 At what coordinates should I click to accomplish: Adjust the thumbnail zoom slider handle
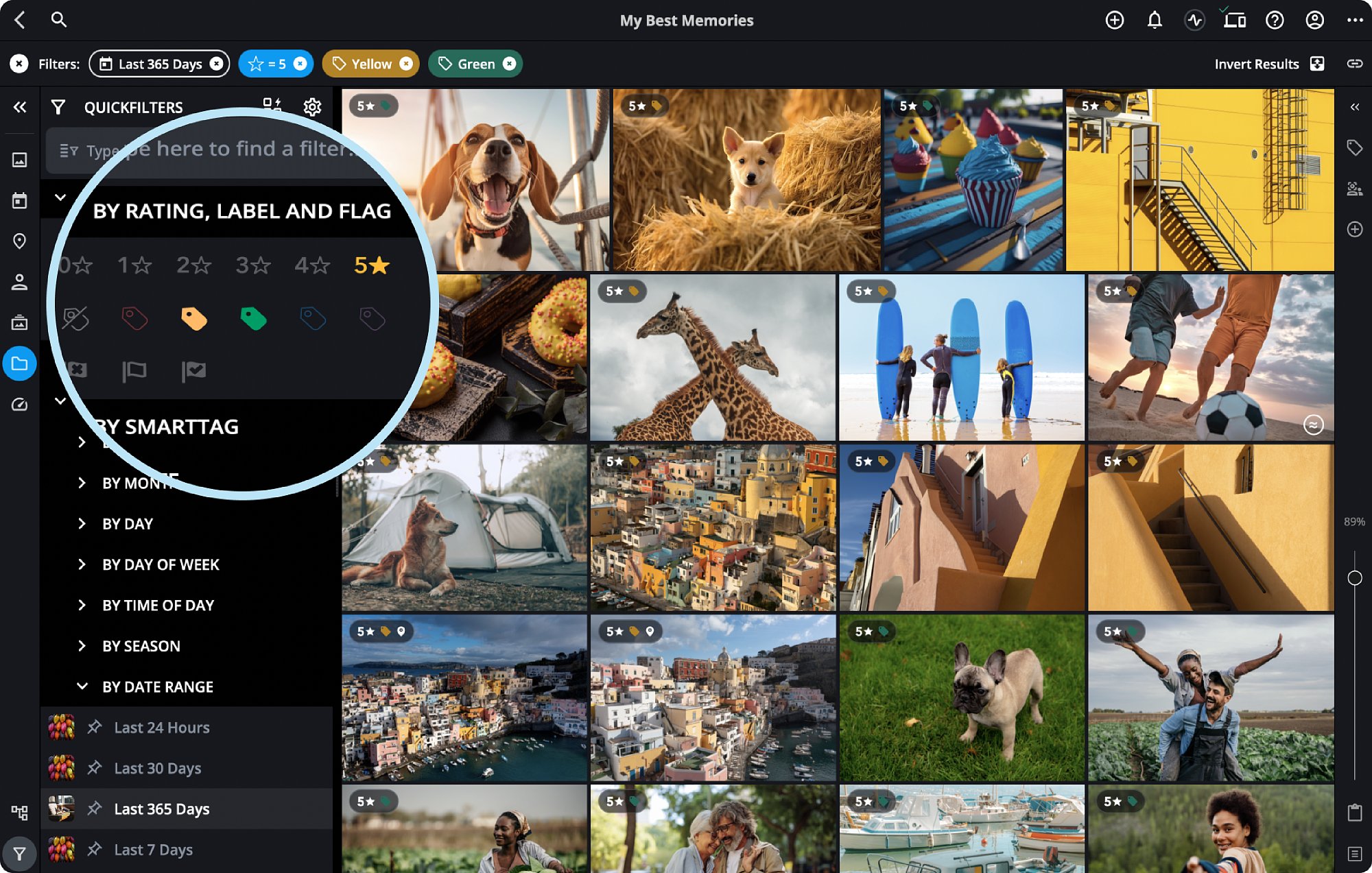coord(1355,578)
